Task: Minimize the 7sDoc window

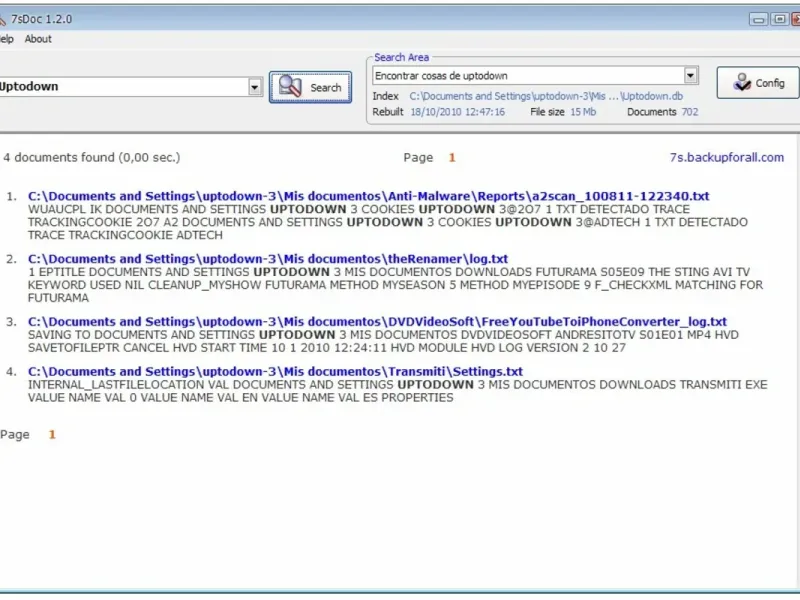Action: 758,19
